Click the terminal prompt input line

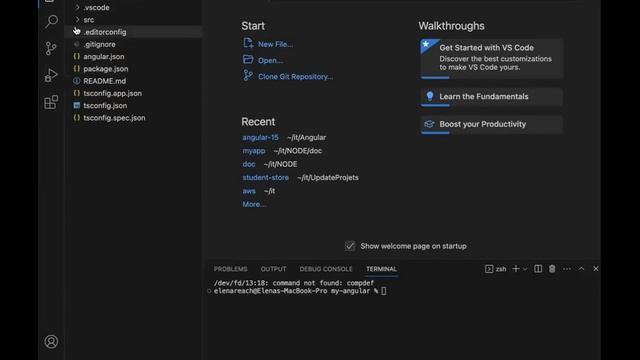coord(300,291)
